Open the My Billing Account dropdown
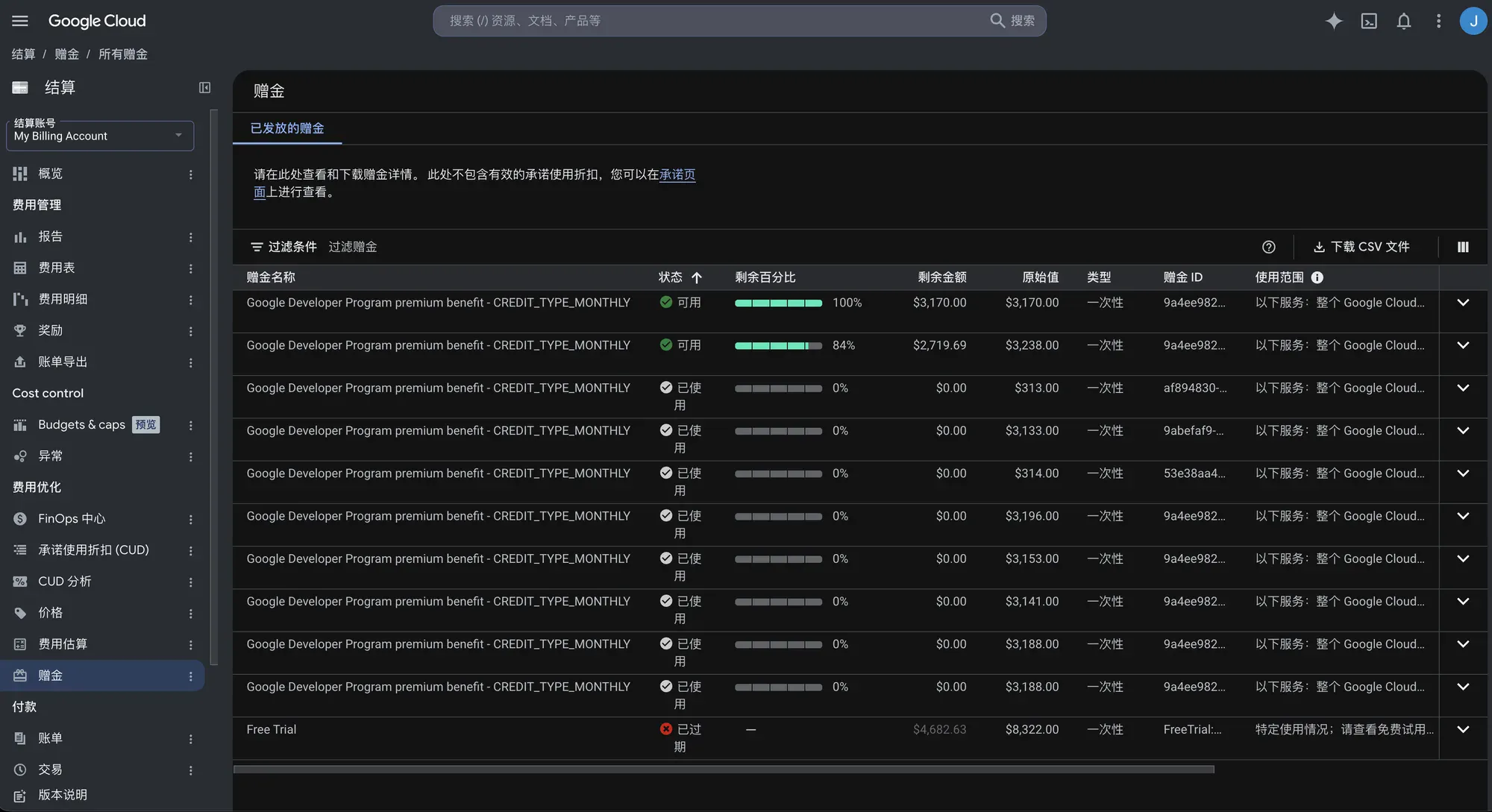The height and width of the screenshot is (812, 1492). (x=100, y=136)
